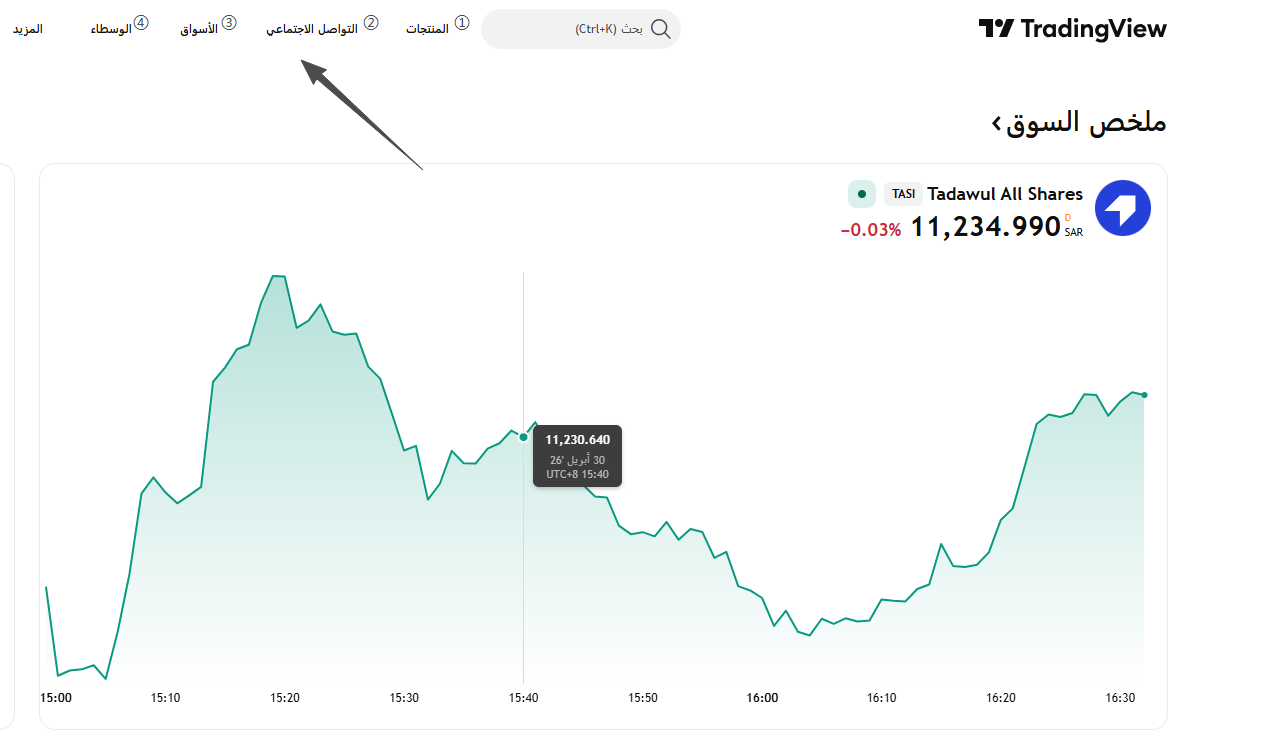Screen dimensions: 1262x743
Task: Click the search magnifier icon
Action: [660, 29]
